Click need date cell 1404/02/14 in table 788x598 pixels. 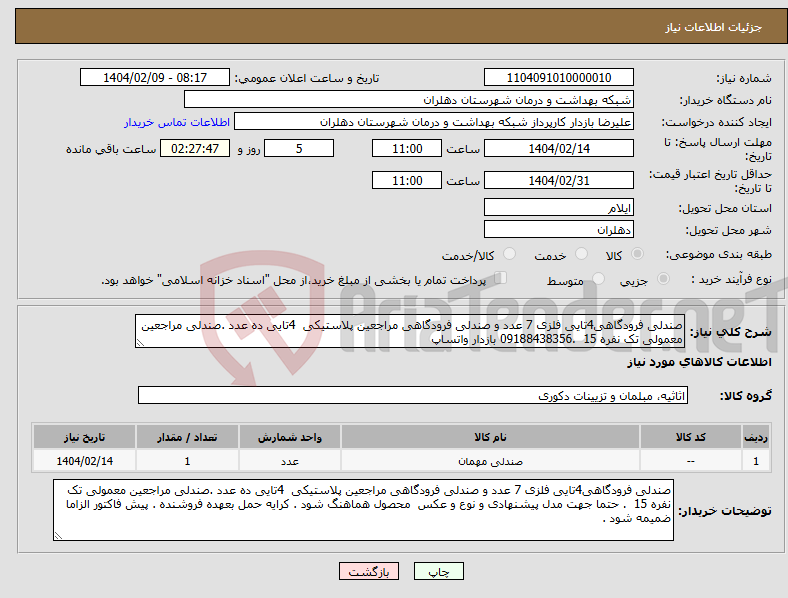click(x=84, y=461)
